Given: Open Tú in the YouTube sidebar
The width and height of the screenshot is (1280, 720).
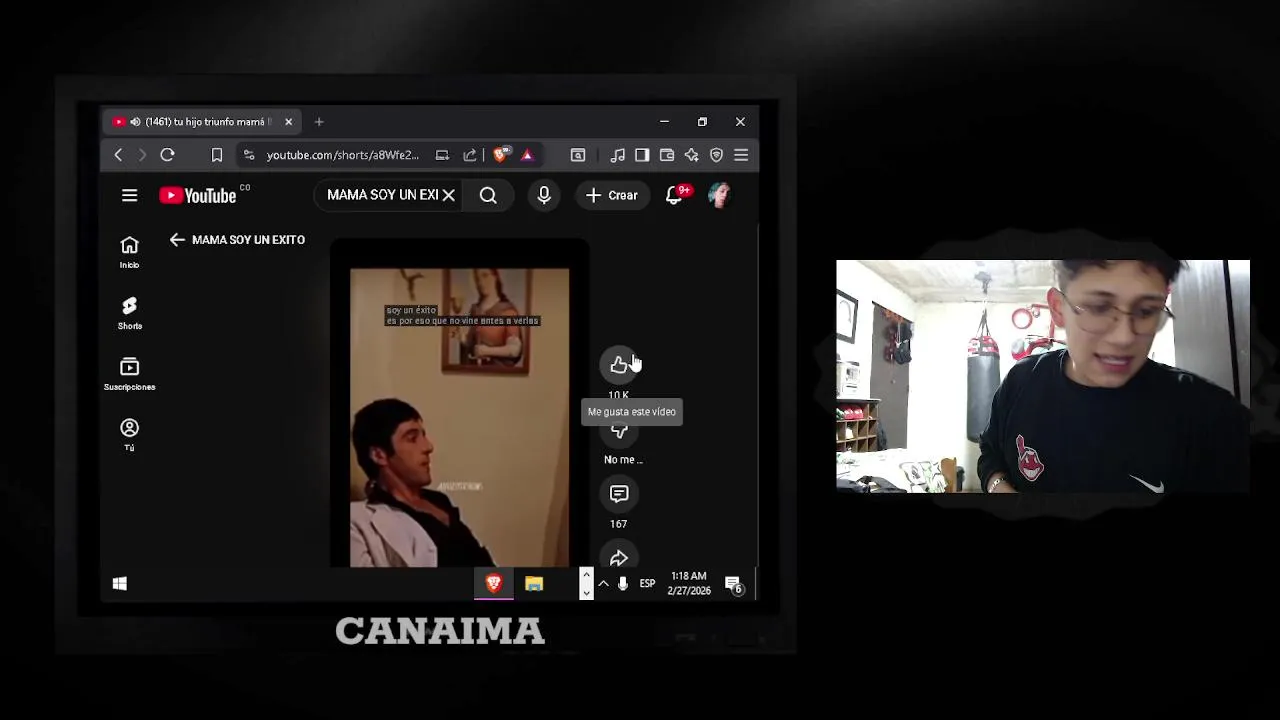Looking at the screenshot, I should click(x=130, y=435).
